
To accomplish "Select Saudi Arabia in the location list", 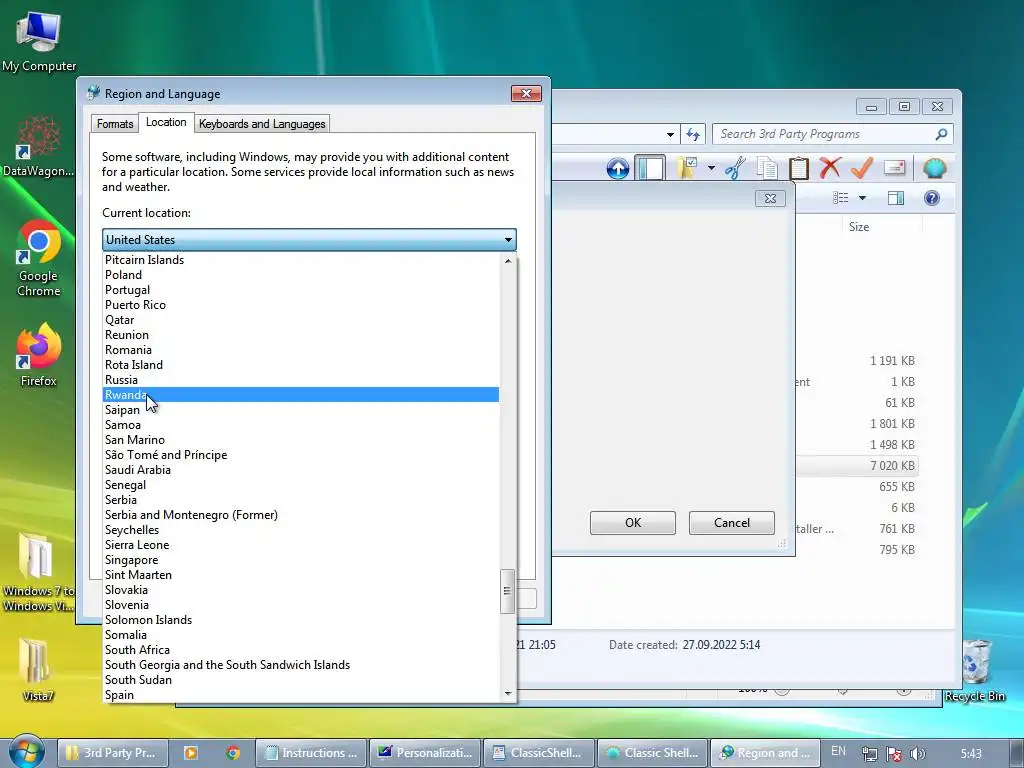I will (301, 470).
